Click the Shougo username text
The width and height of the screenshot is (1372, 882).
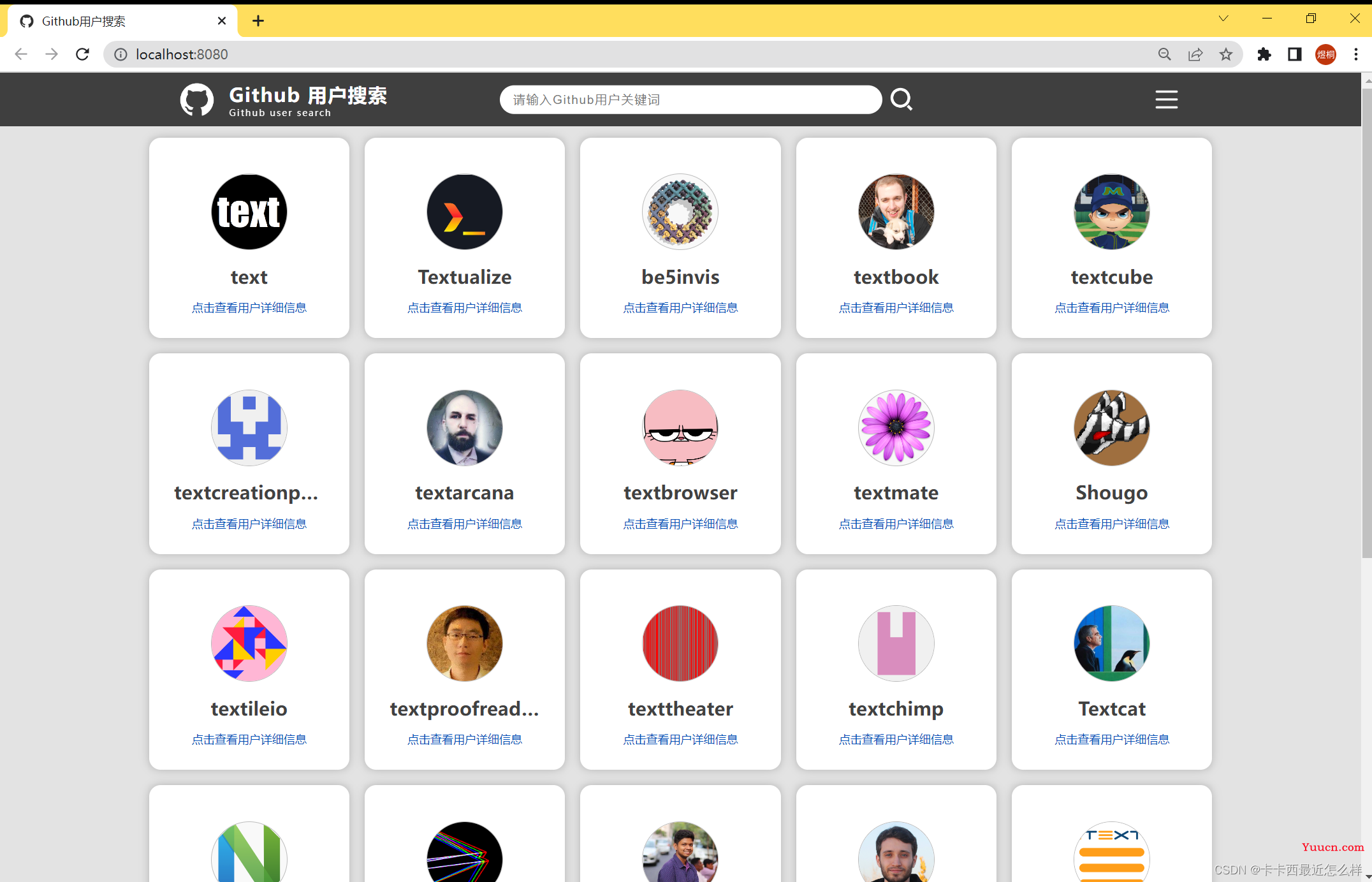pos(1111,493)
